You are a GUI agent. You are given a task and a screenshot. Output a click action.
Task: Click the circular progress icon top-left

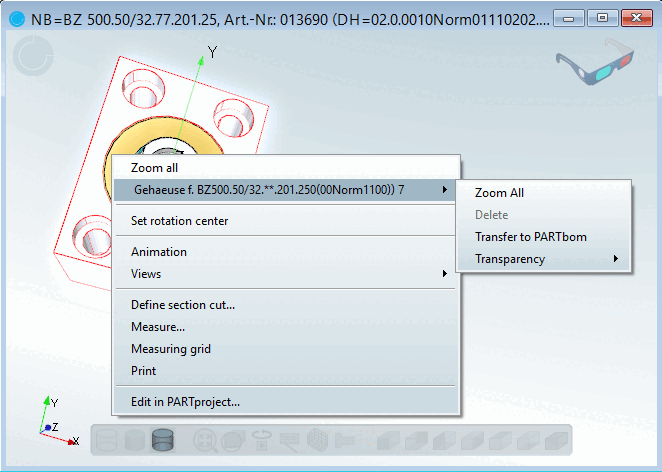click(33, 56)
